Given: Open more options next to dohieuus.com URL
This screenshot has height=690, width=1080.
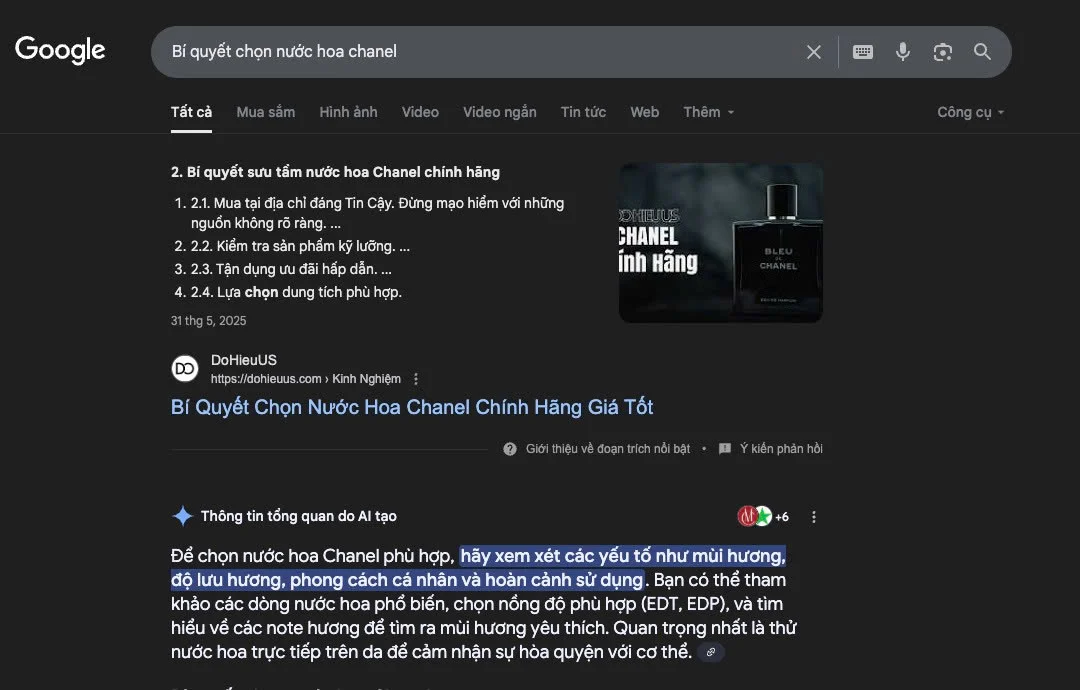Looking at the screenshot, I should (x=415, y=379).
